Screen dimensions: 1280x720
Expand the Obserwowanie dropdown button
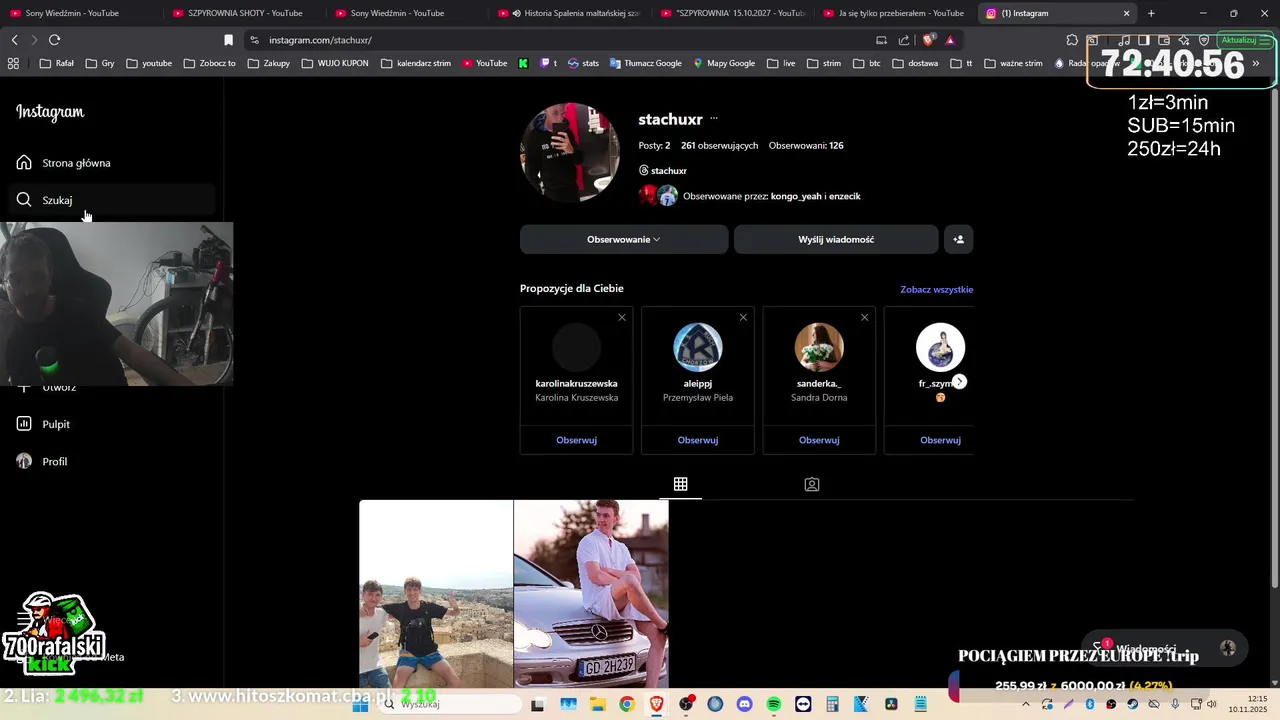[624, 239]
